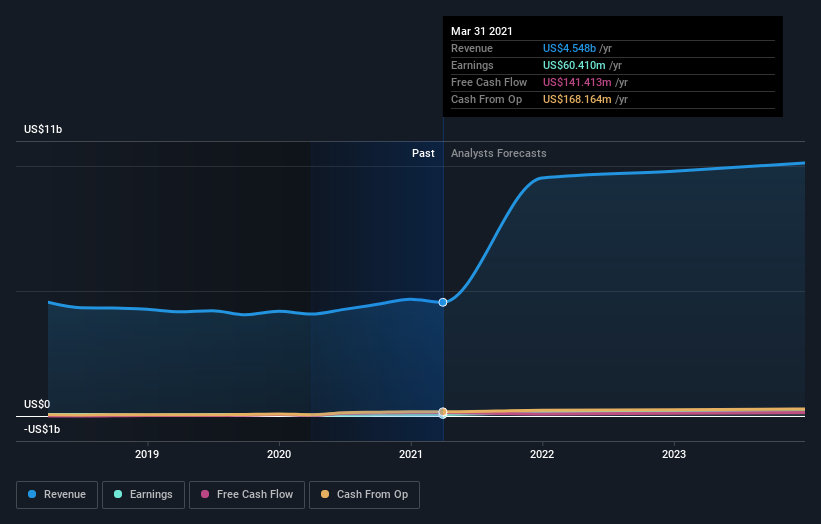The height and width of the screenshot is (524, 821).
Task: Click the Free Cash Flow label in tooltip
Action: (x=489, y=82)
